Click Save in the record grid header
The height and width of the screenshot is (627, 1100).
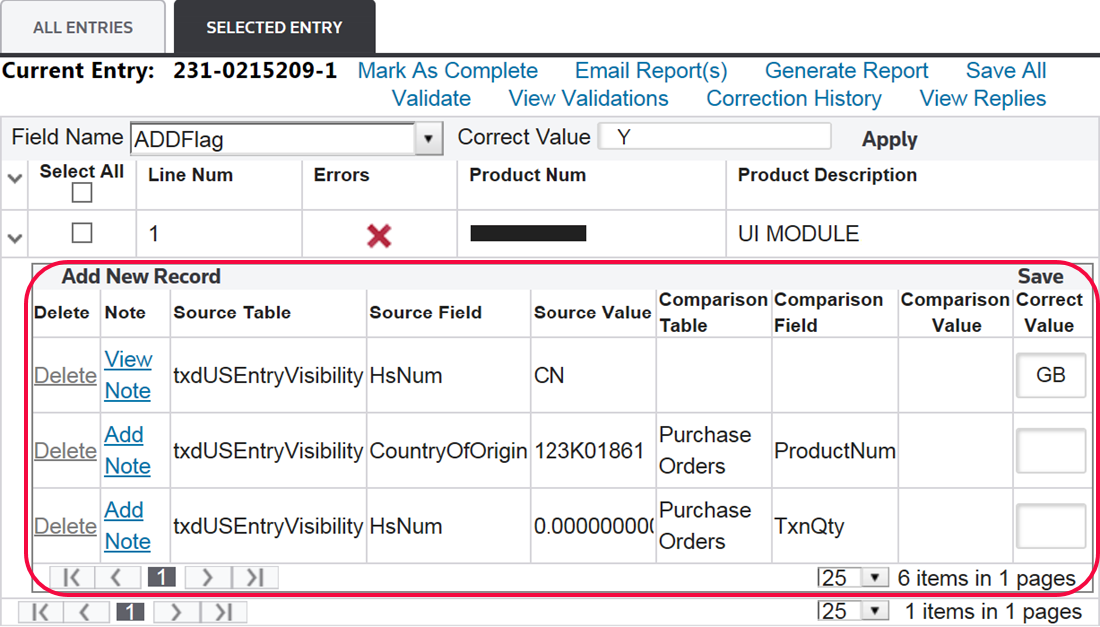(1040, 276)
